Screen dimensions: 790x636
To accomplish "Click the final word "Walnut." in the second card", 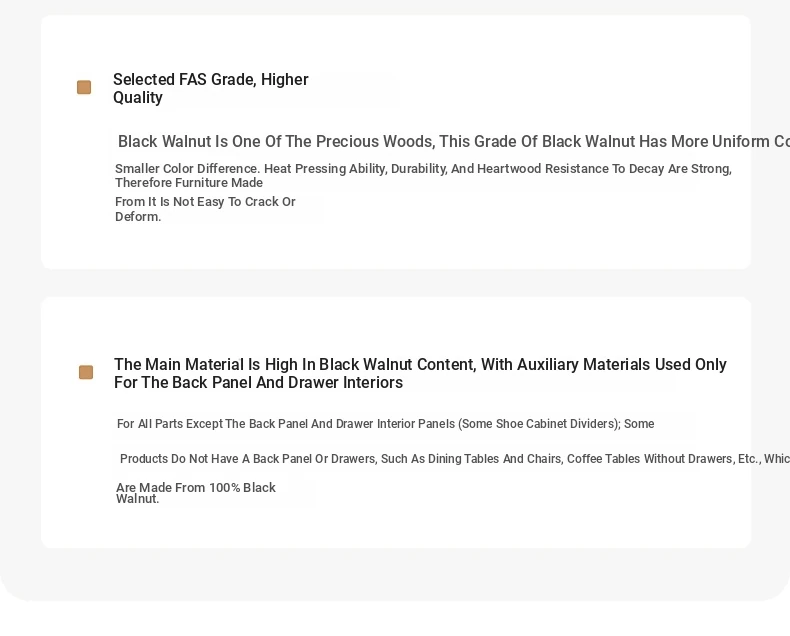I will point(138,499).
